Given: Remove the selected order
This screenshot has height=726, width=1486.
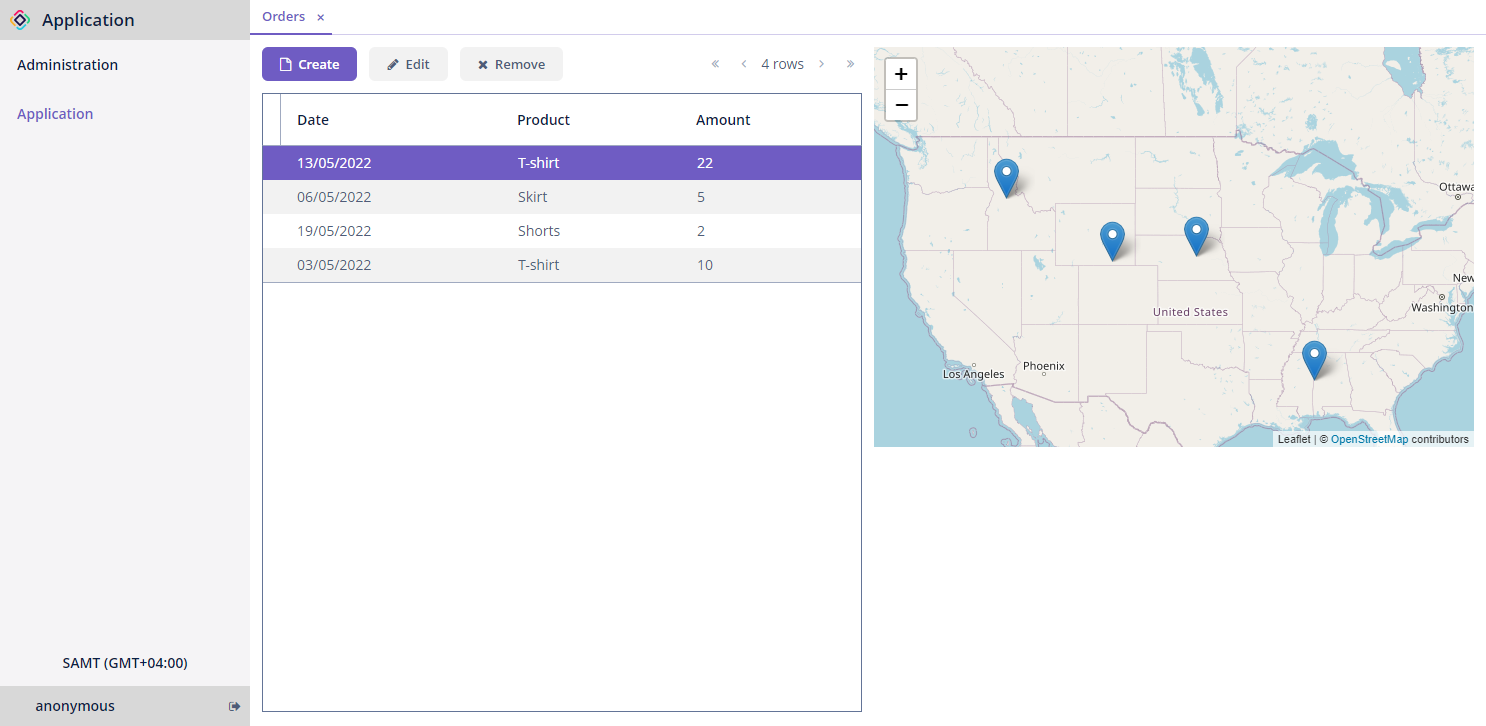Looking at the screenshot, I should pos(511,64).
